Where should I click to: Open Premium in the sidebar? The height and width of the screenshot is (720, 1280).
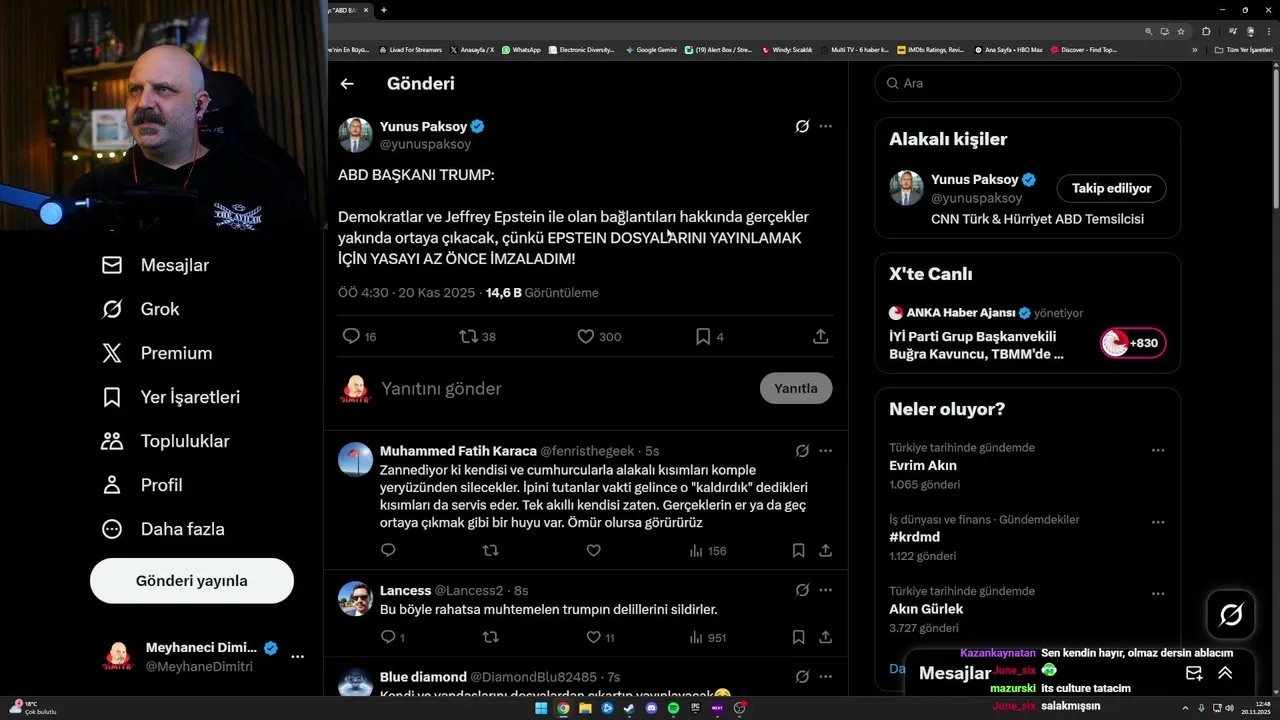coord(157,353)
